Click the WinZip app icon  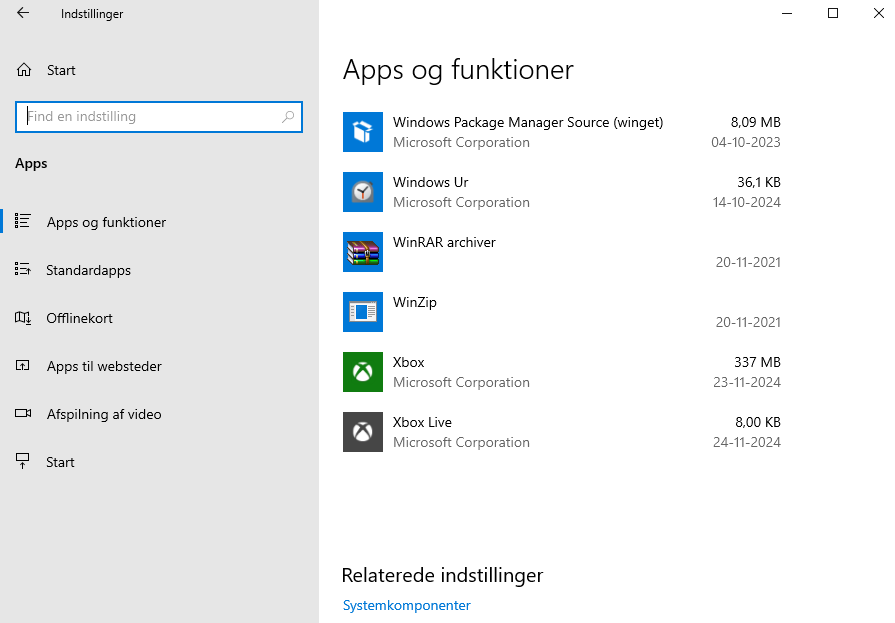point(363,312)
